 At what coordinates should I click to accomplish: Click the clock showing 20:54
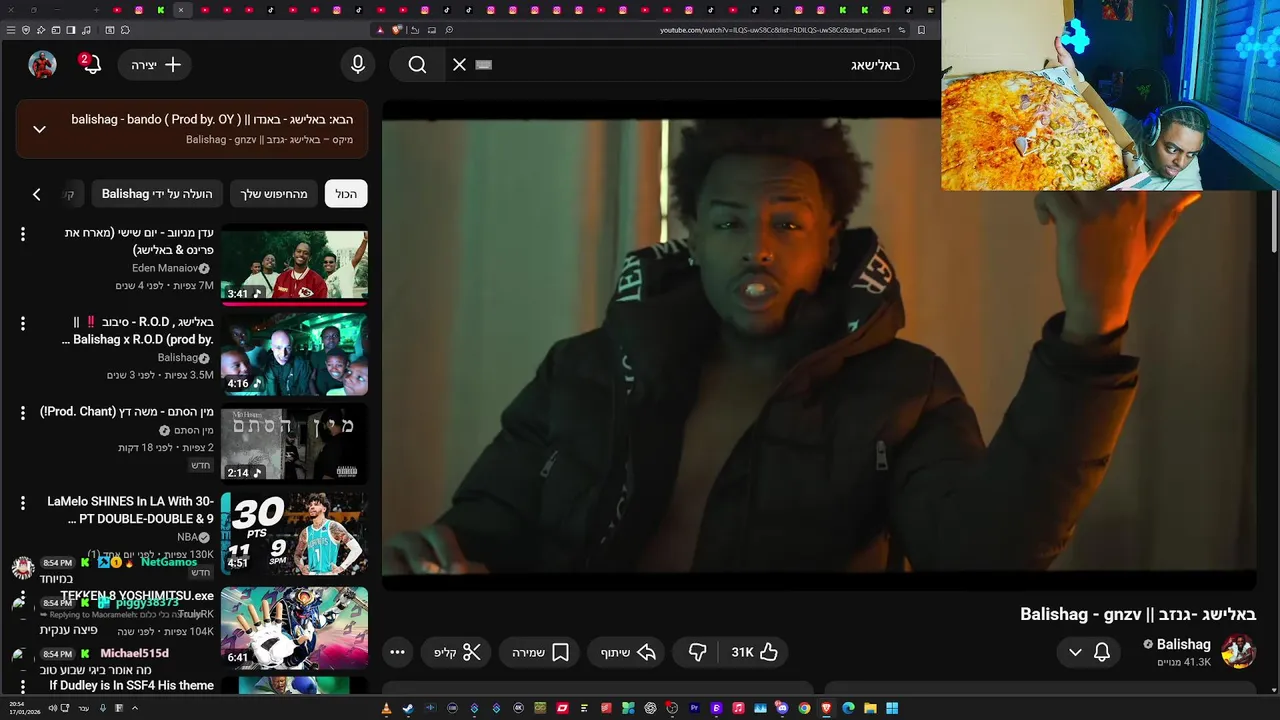click(17, 704)
